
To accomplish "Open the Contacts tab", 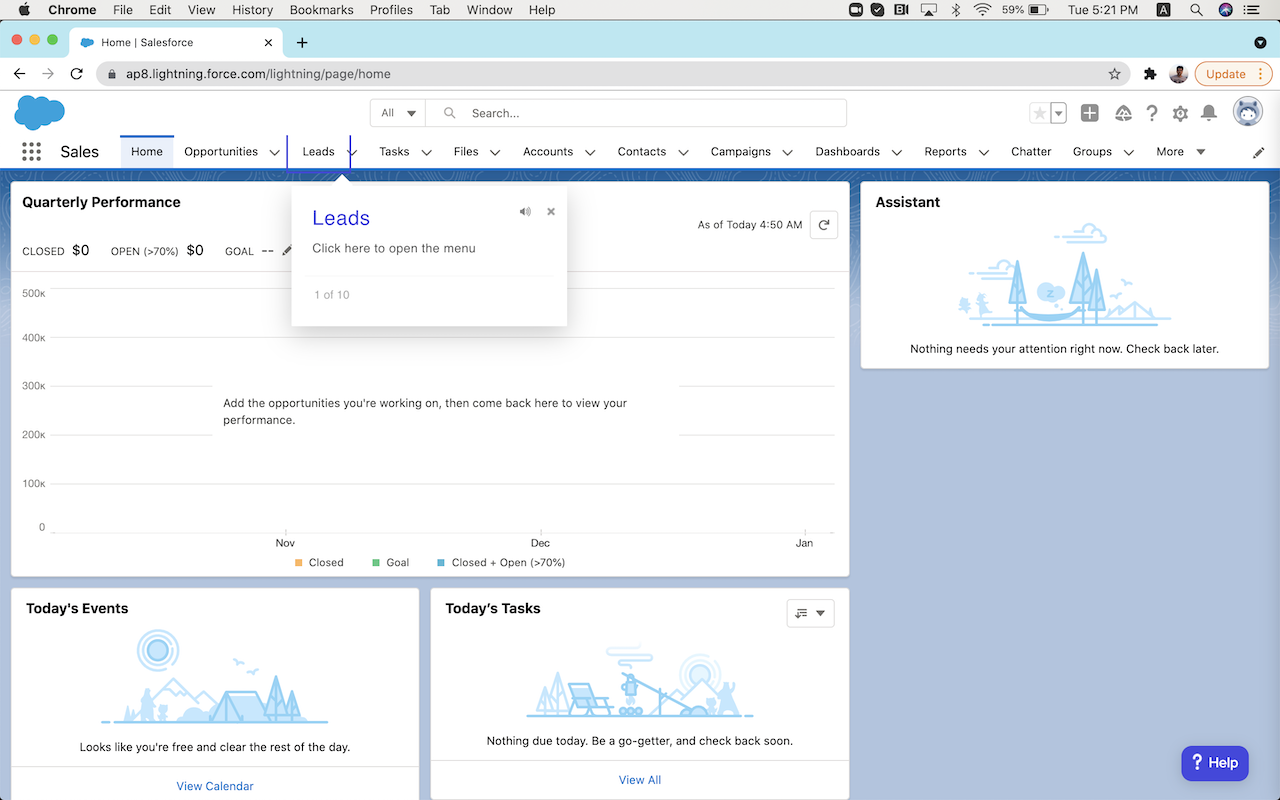I will pos(642,152).
